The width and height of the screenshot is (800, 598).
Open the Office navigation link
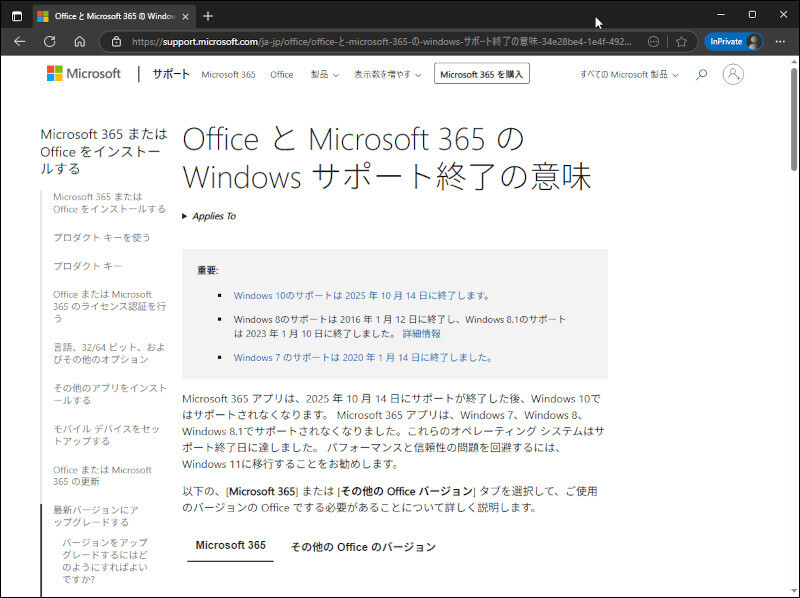coord(282,74)
